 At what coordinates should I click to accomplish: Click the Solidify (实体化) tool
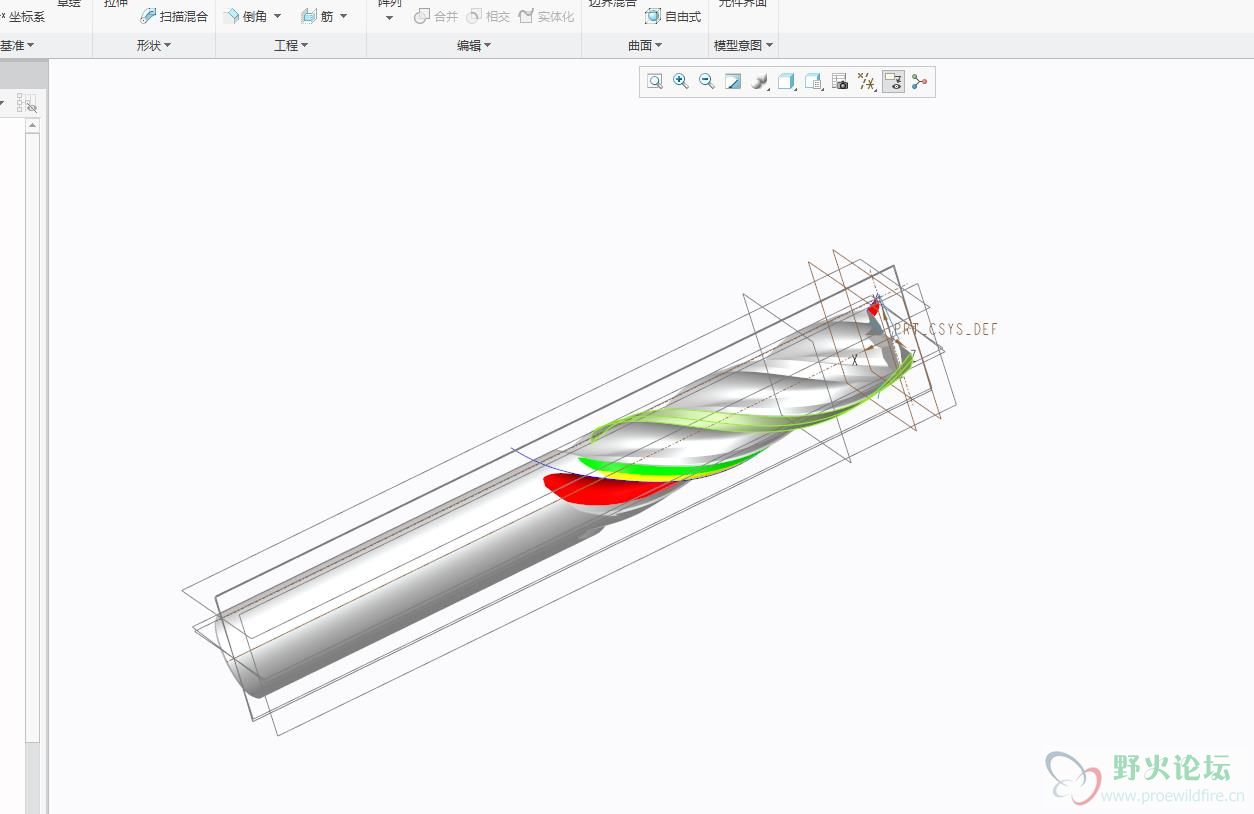coord(546,16)
